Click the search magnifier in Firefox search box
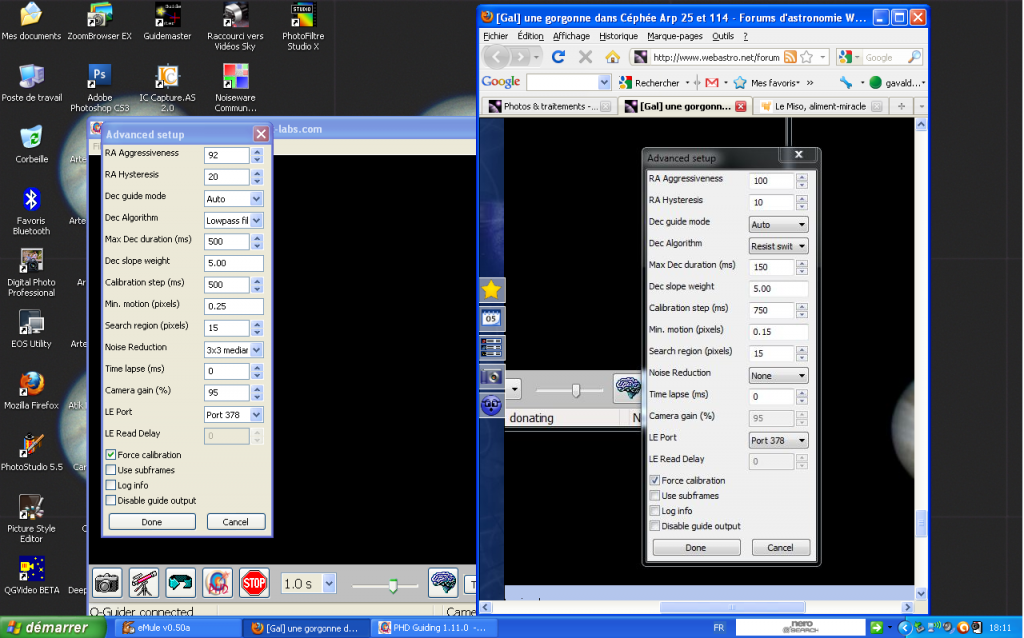The height and width of the screenshot is (638, 1024). (x=914, y=57)
